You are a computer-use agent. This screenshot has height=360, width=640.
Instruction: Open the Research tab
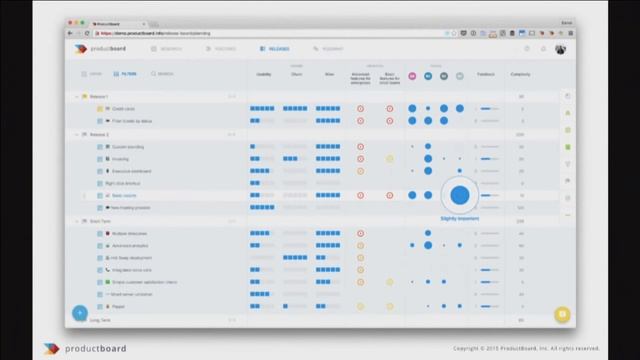167,49
